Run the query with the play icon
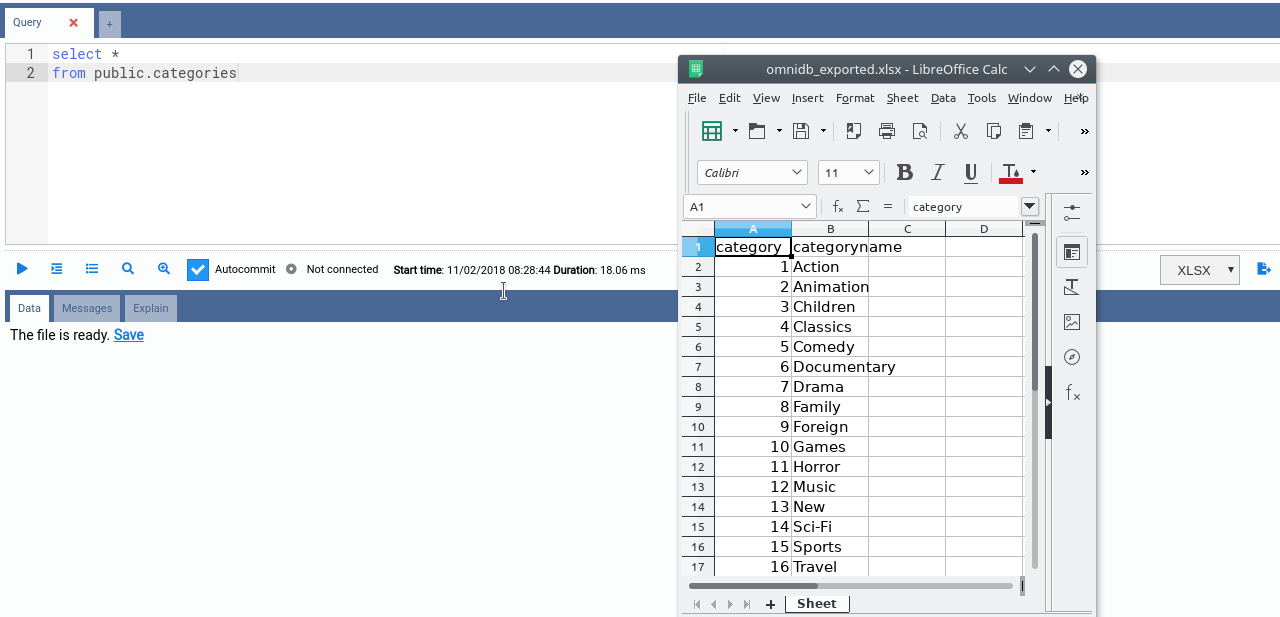Viewport: 1280px width, 617px height. point(22,269)
